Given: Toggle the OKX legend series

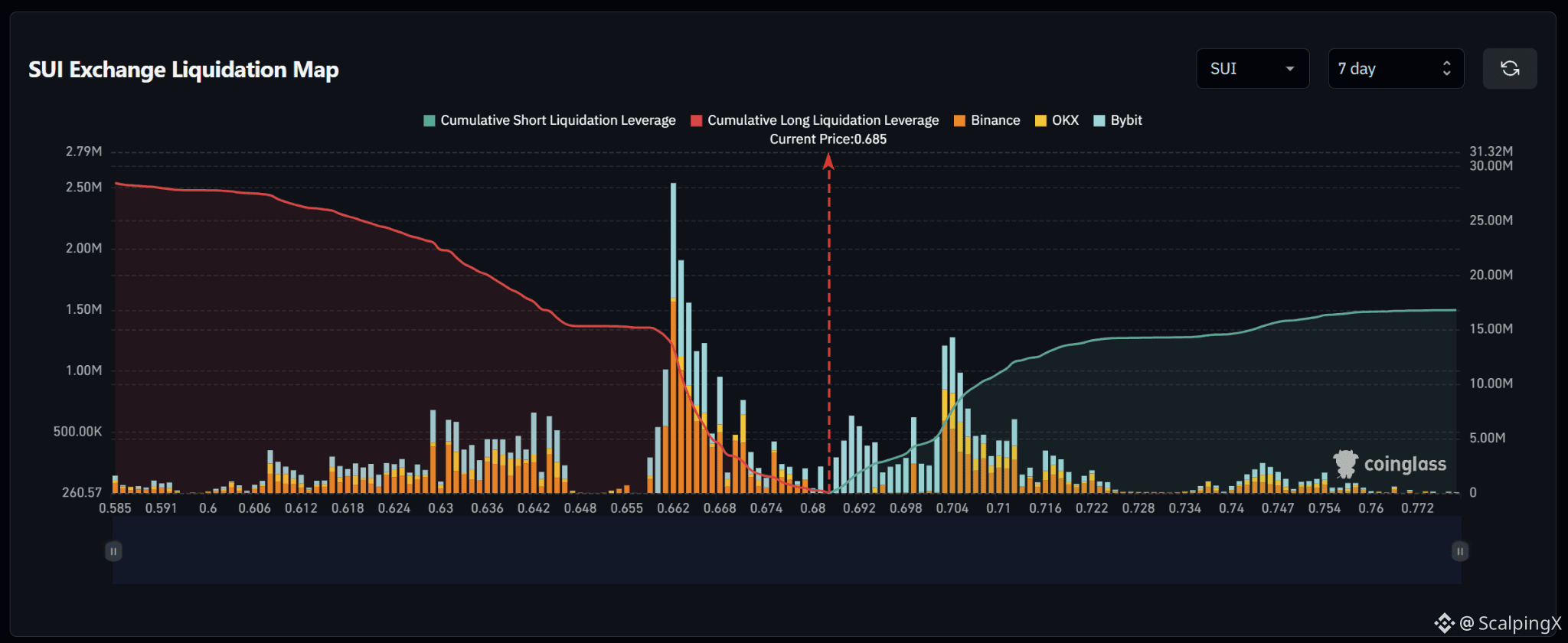Looking at the screenshot, I should coord(1057,120).
